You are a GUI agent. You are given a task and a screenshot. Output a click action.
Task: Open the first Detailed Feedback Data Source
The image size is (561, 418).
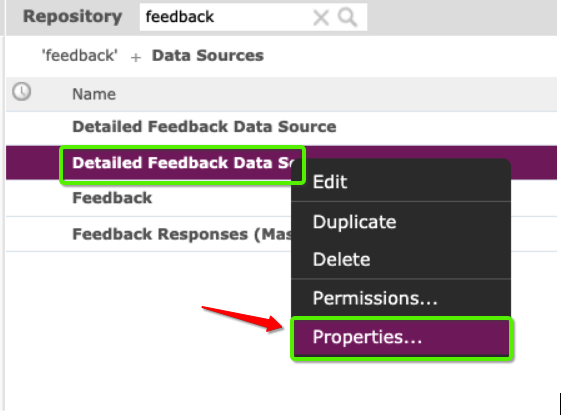(x=204, y=127)
